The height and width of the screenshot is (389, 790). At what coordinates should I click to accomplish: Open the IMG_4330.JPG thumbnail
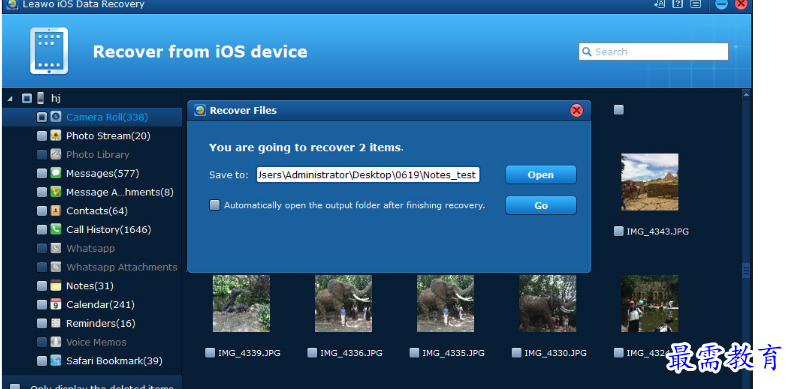coord(548,303)
